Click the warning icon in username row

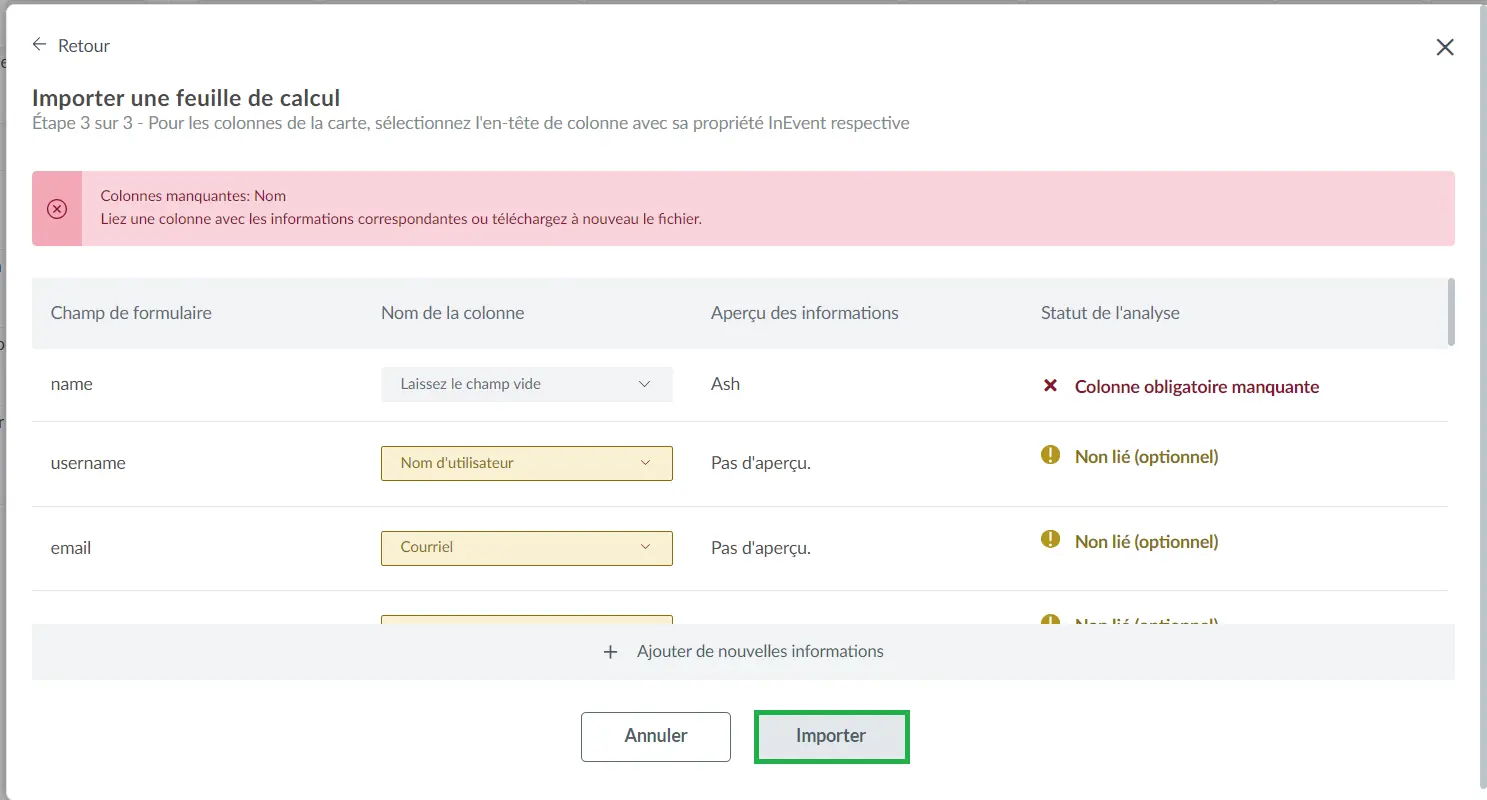click(1050, 455)
